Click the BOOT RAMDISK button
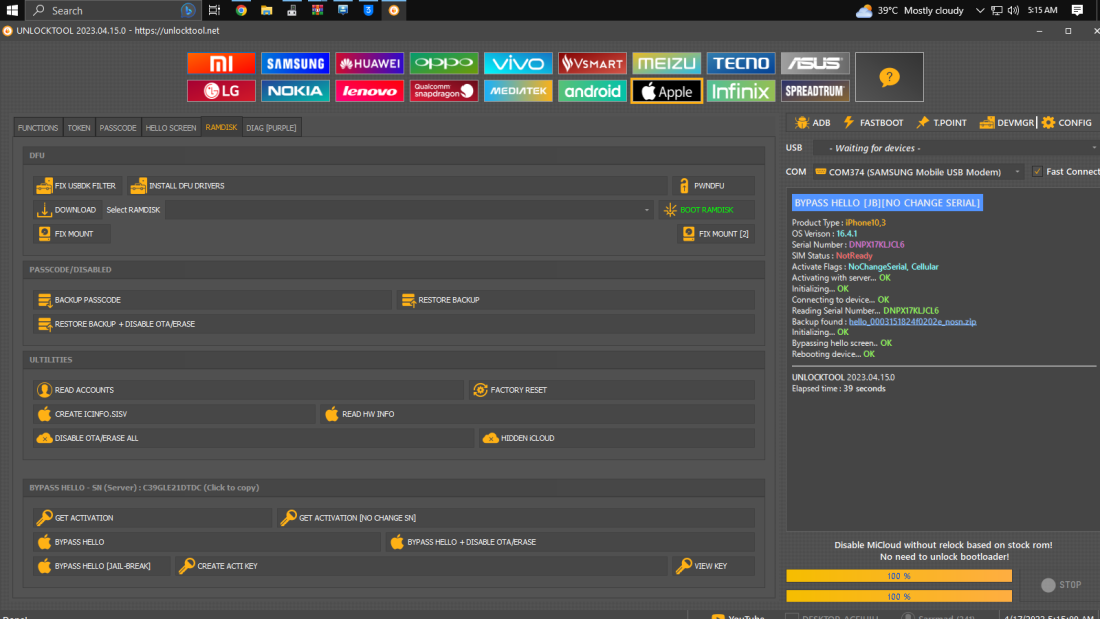Viewport: 1100px width, 619px height. [706, 210]
